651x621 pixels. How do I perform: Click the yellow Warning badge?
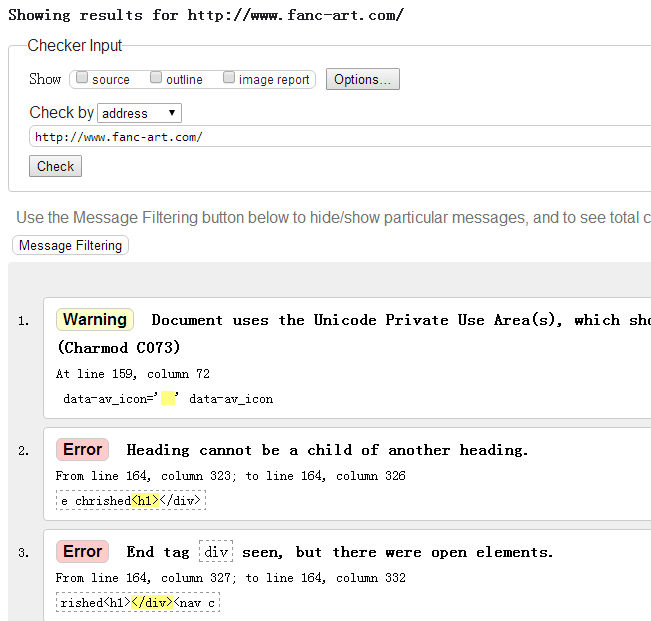[95, 320]
